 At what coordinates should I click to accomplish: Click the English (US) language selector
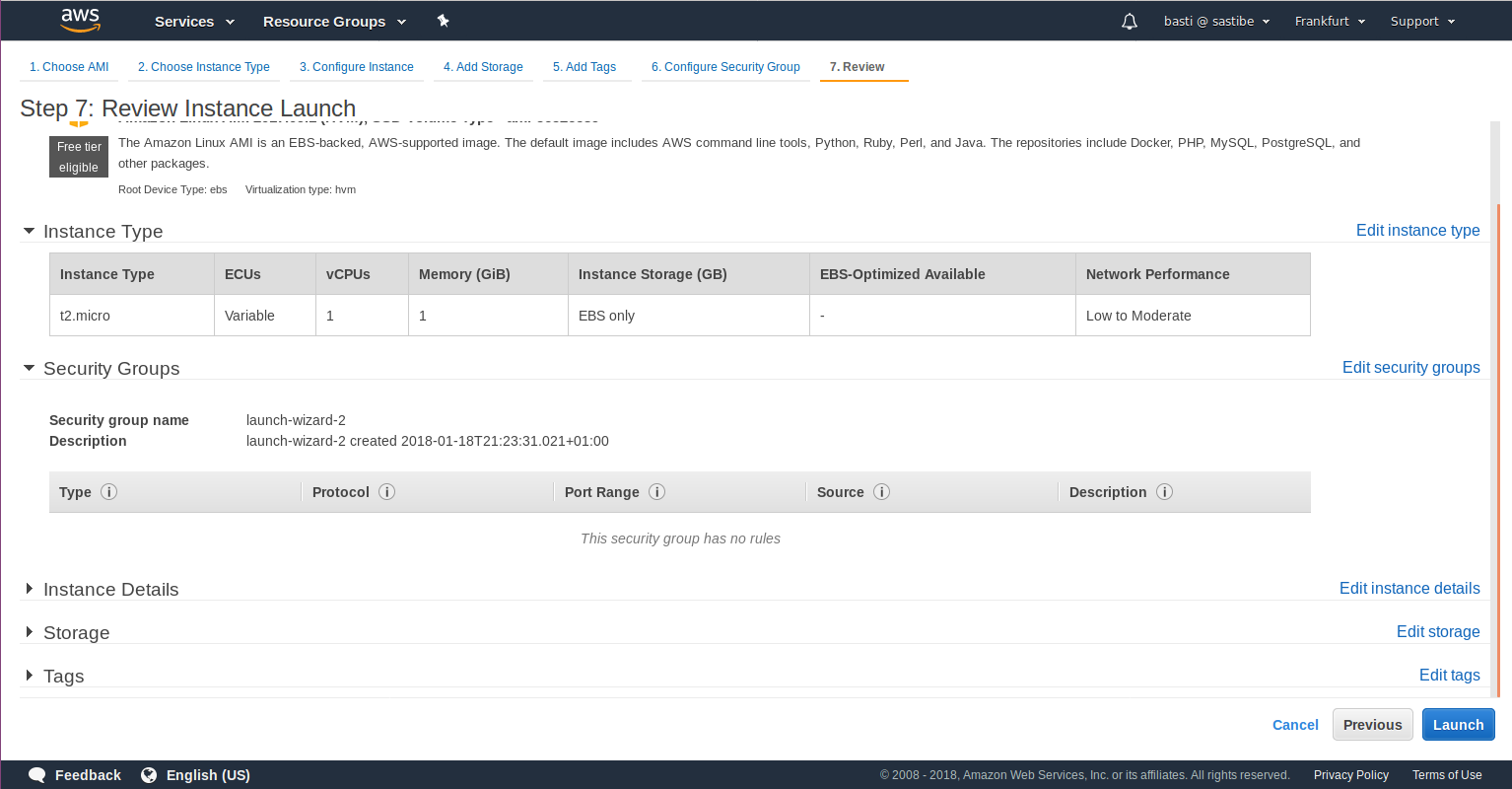[x=208, y=775]
